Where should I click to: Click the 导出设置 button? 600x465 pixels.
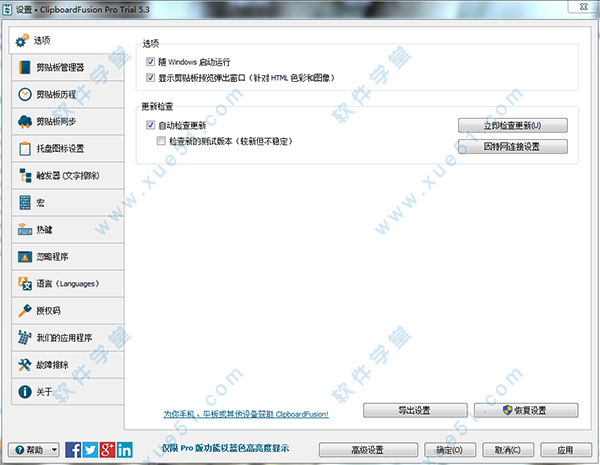click(x=415, y=410)
